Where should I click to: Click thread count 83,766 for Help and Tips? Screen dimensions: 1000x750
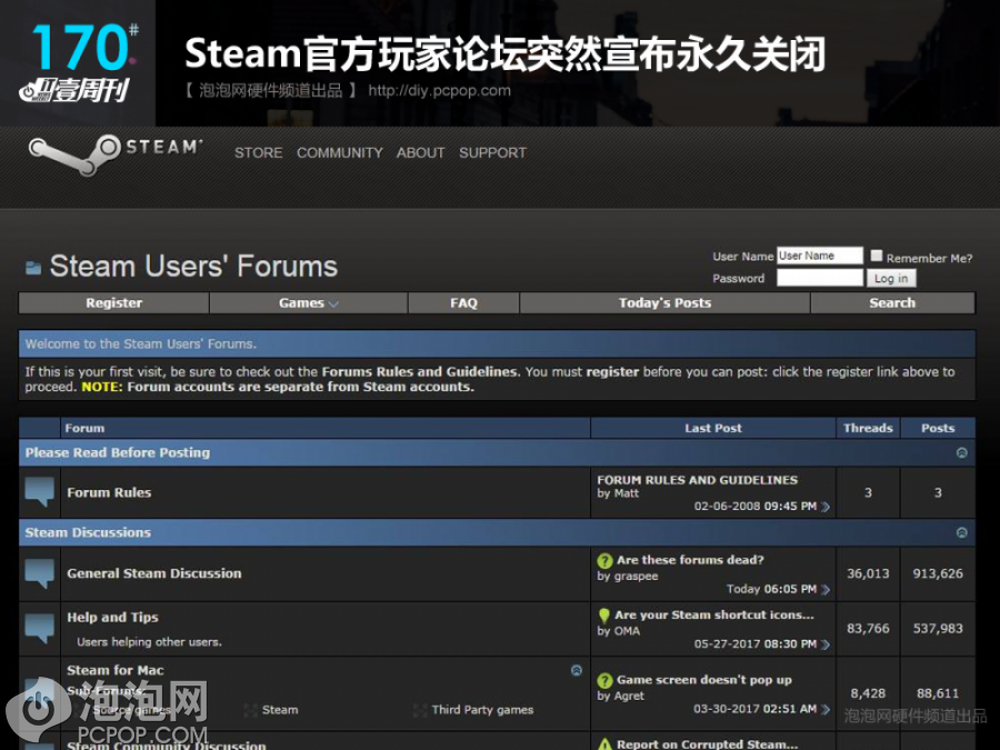point(868,628)
